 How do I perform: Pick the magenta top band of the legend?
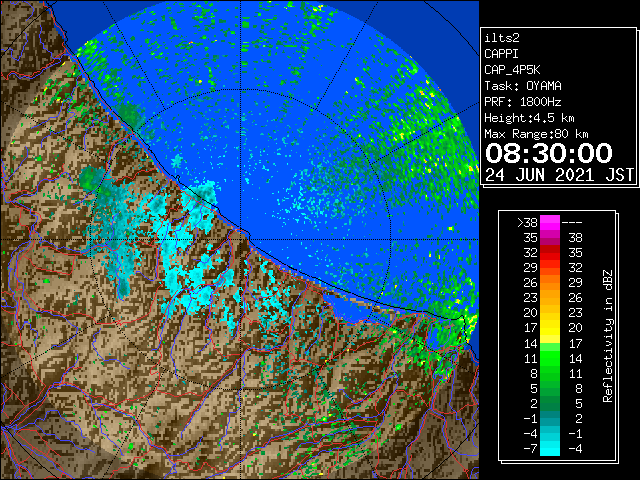click(550, 222)
